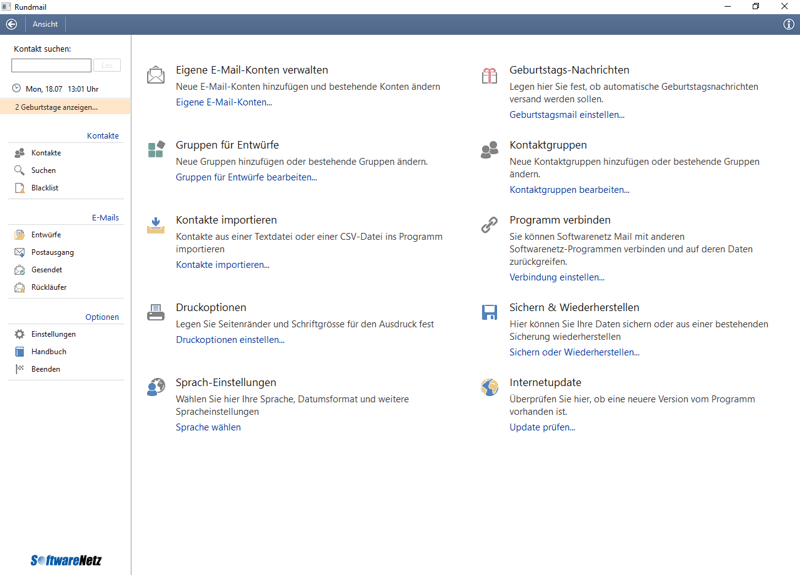Open the Ansicht menu
800x575 pixels.
pos(45,24)
